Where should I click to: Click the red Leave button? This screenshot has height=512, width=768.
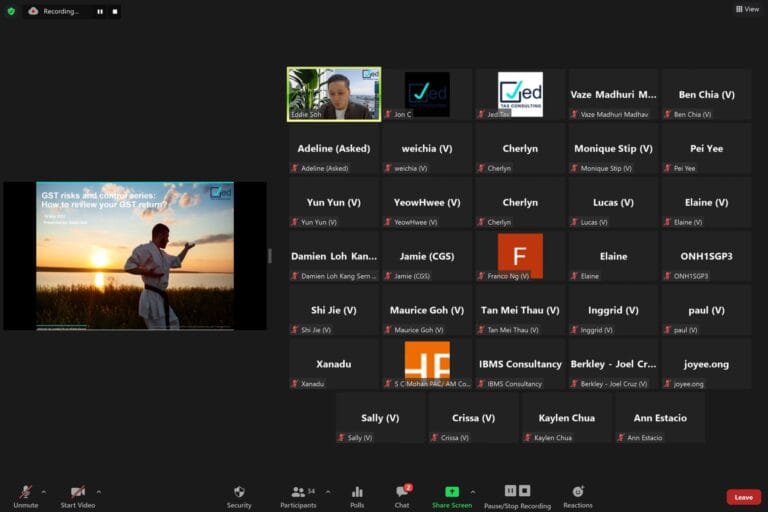tap(743, 497)
